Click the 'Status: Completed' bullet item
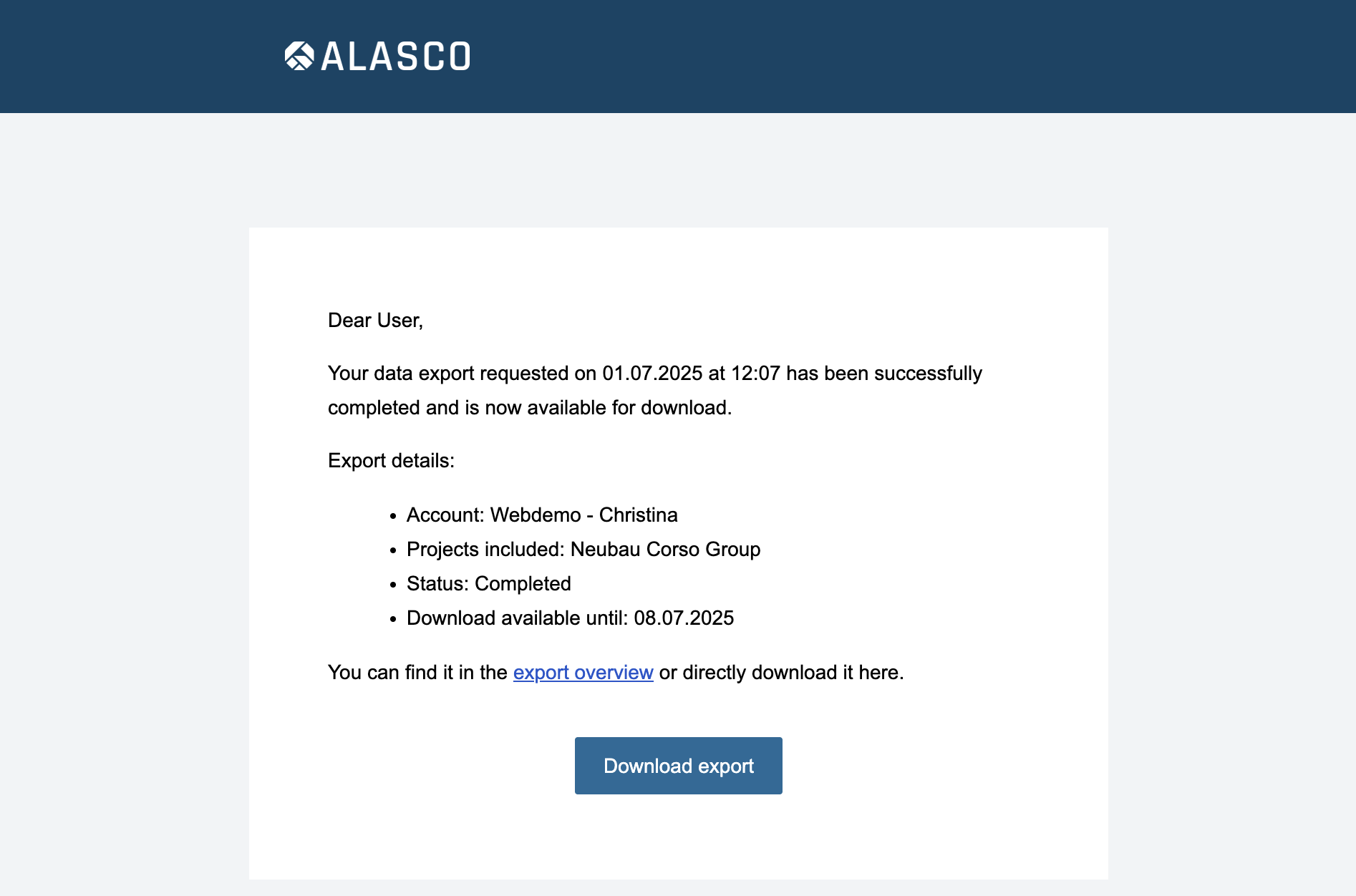The height and width of the screenshot is (896, 1356). 488,584
